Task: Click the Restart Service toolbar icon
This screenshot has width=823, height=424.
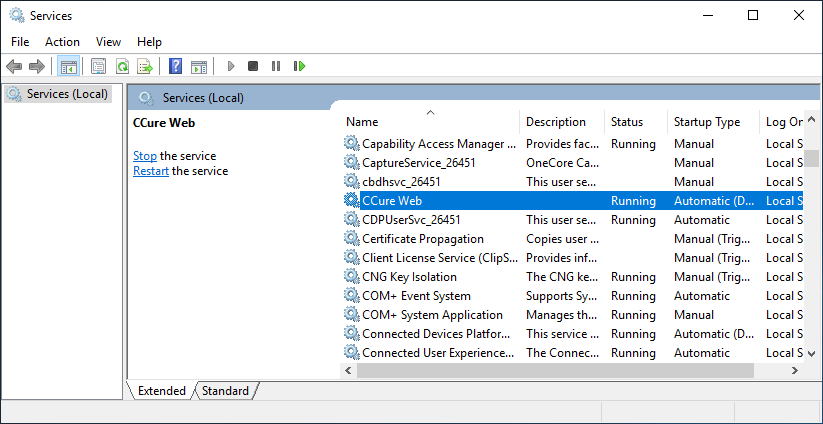Action: (299, 66)
